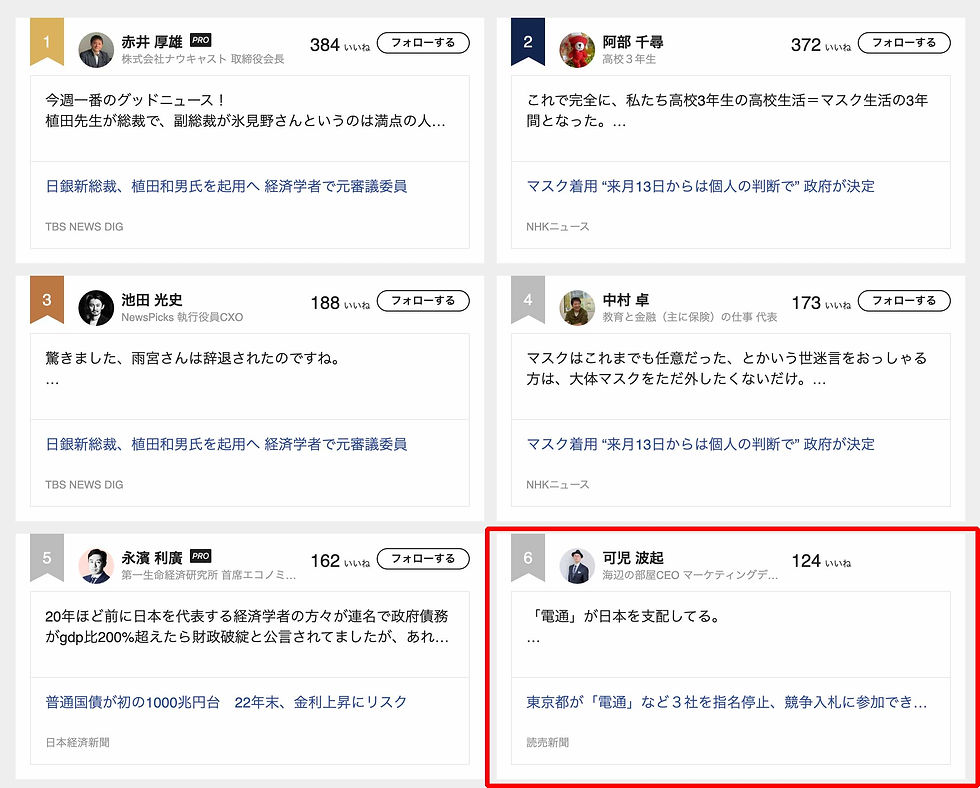This screenshot has width=980, height=788.
Task: Click 可児 波起's name in rank 6 card
Action: (x=633, y=557)
